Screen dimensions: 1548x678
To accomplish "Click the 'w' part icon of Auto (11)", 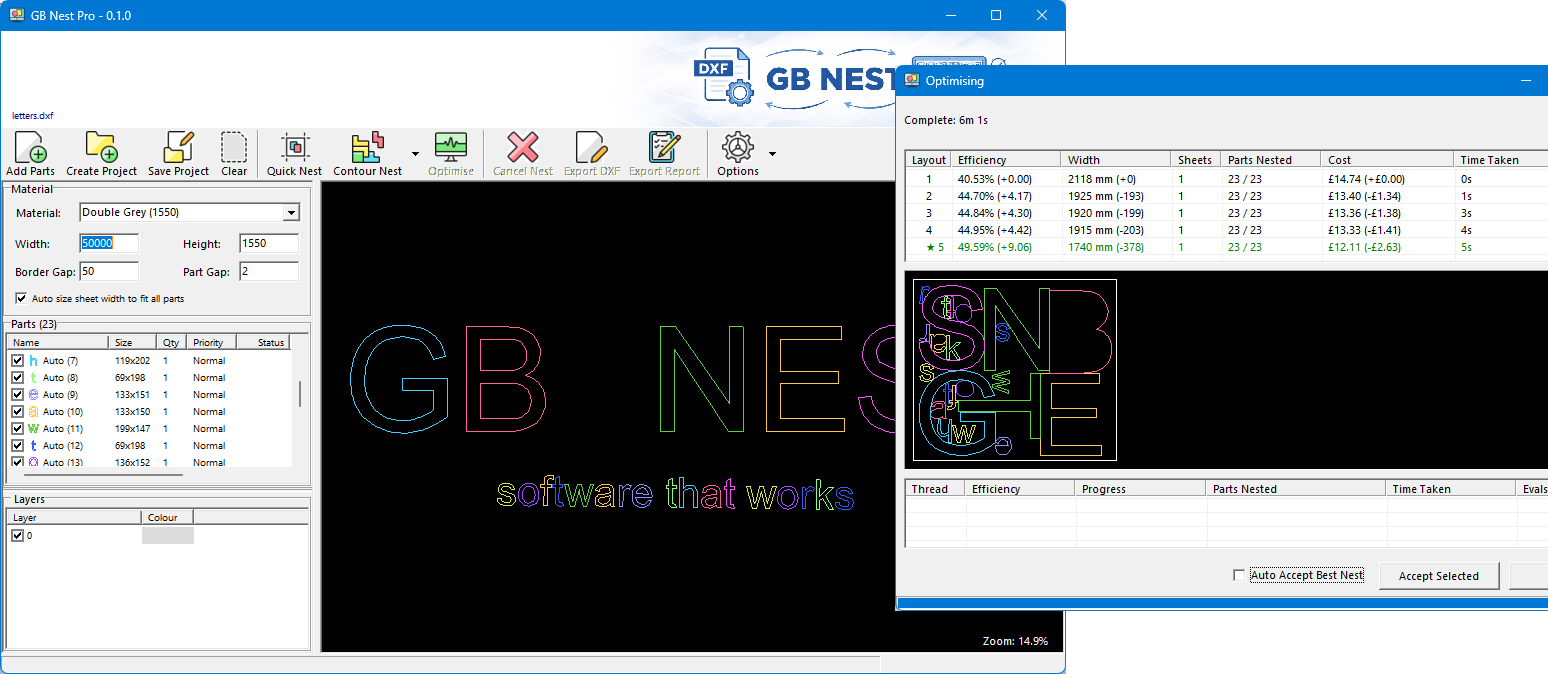I will (x=33, y=429).
